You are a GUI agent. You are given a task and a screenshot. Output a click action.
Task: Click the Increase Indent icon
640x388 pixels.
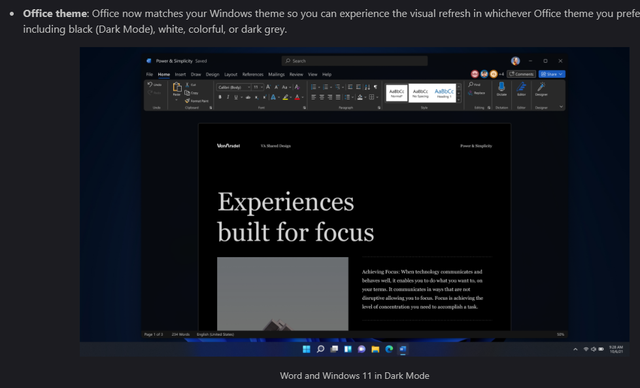click(x=358, y=87)
